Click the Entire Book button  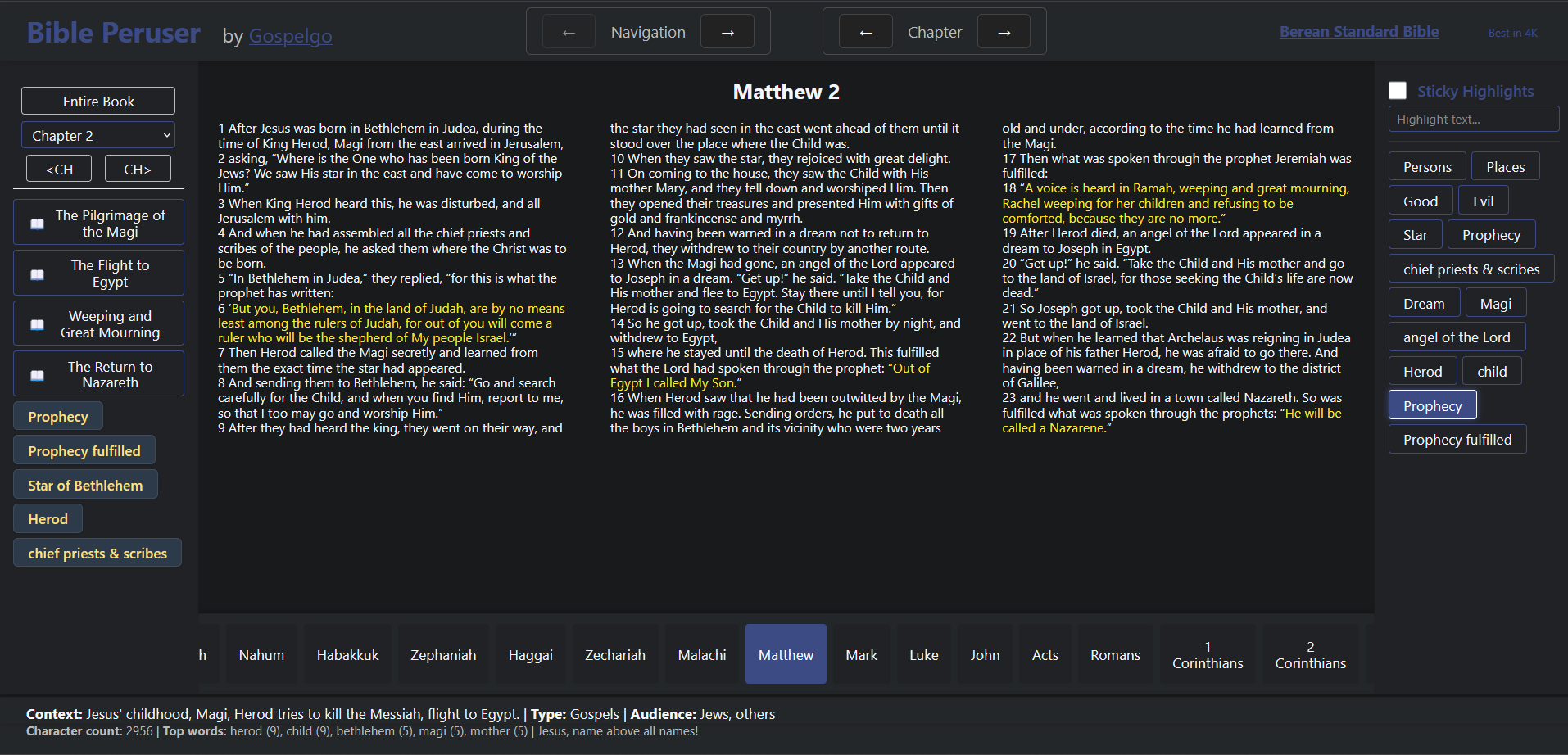point(98,102)
